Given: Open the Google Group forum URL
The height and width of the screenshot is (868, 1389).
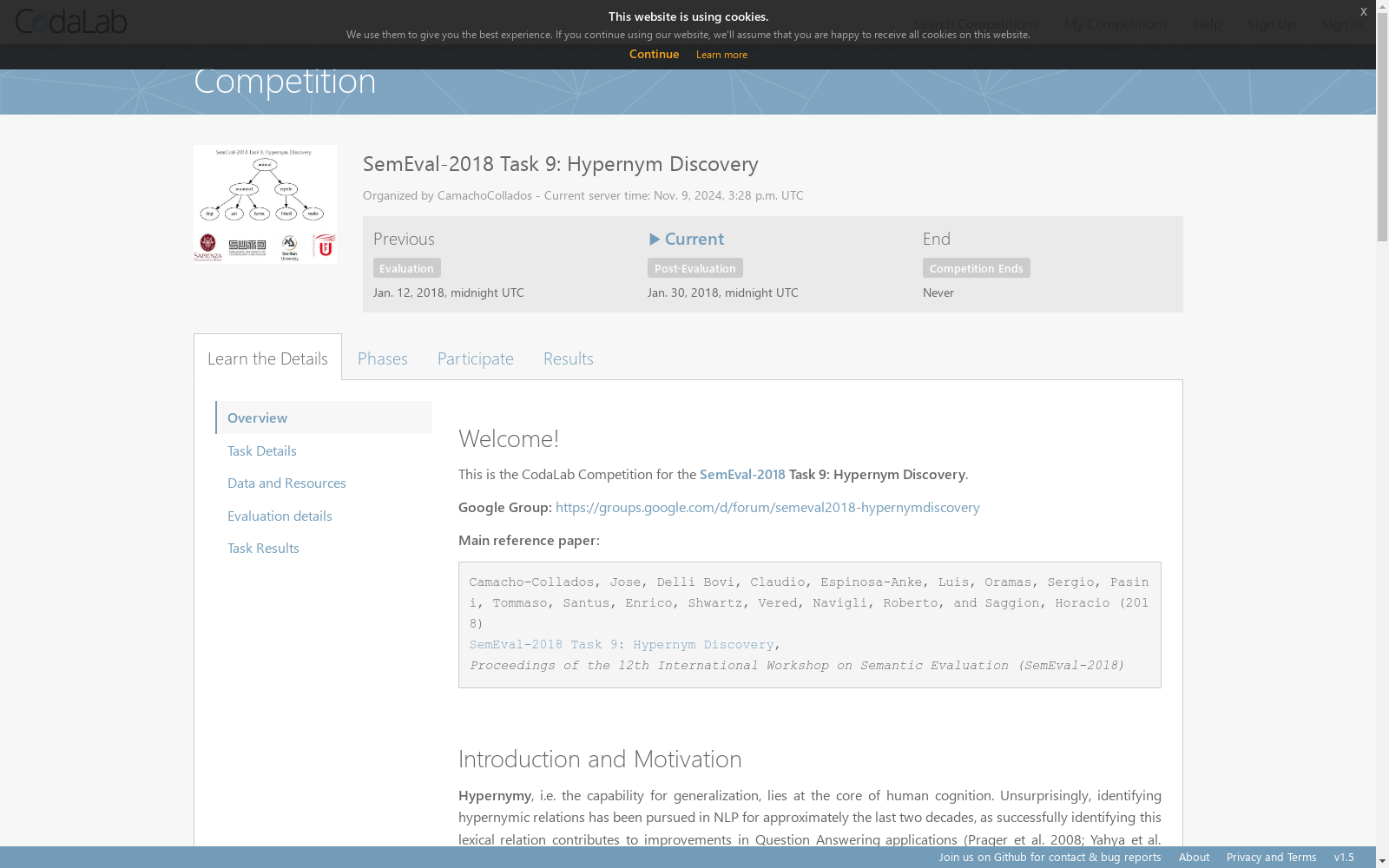Looking at the screenshot, I should [767, 507].
